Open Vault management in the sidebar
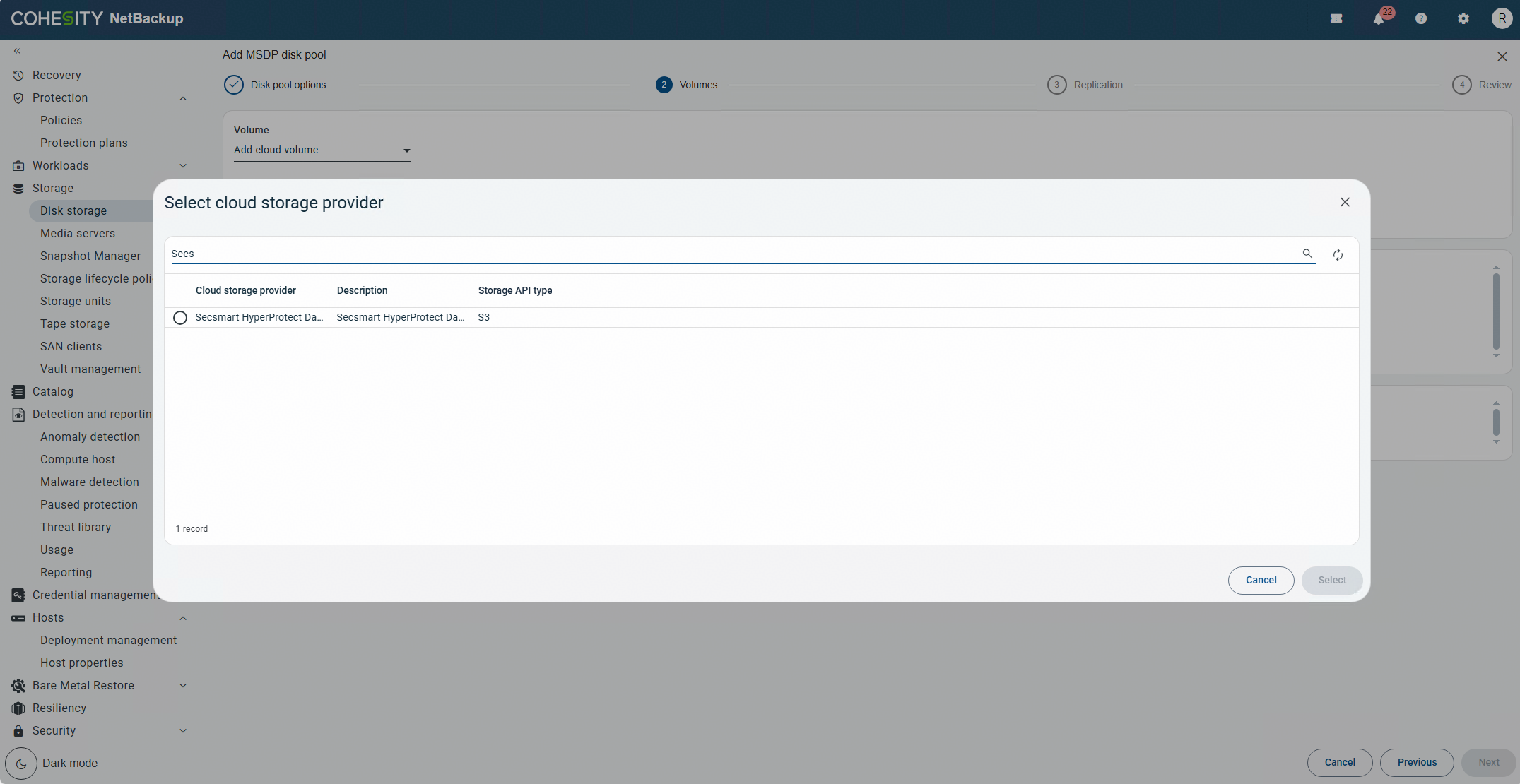This screenshot has height=784, width=1520. [x=90, y=369]
